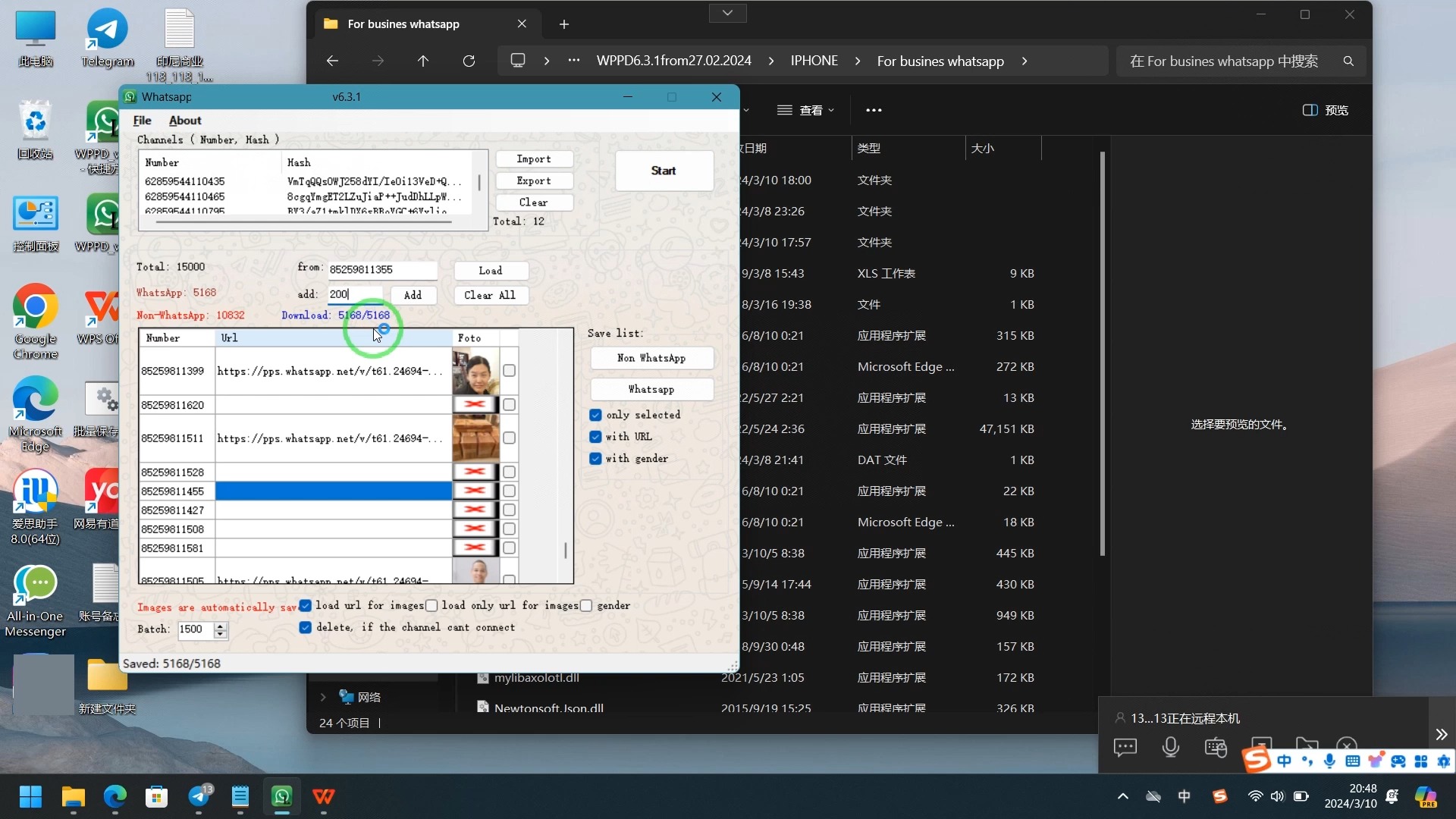Toggle the 'only selected' checkbox

[597, 415]
